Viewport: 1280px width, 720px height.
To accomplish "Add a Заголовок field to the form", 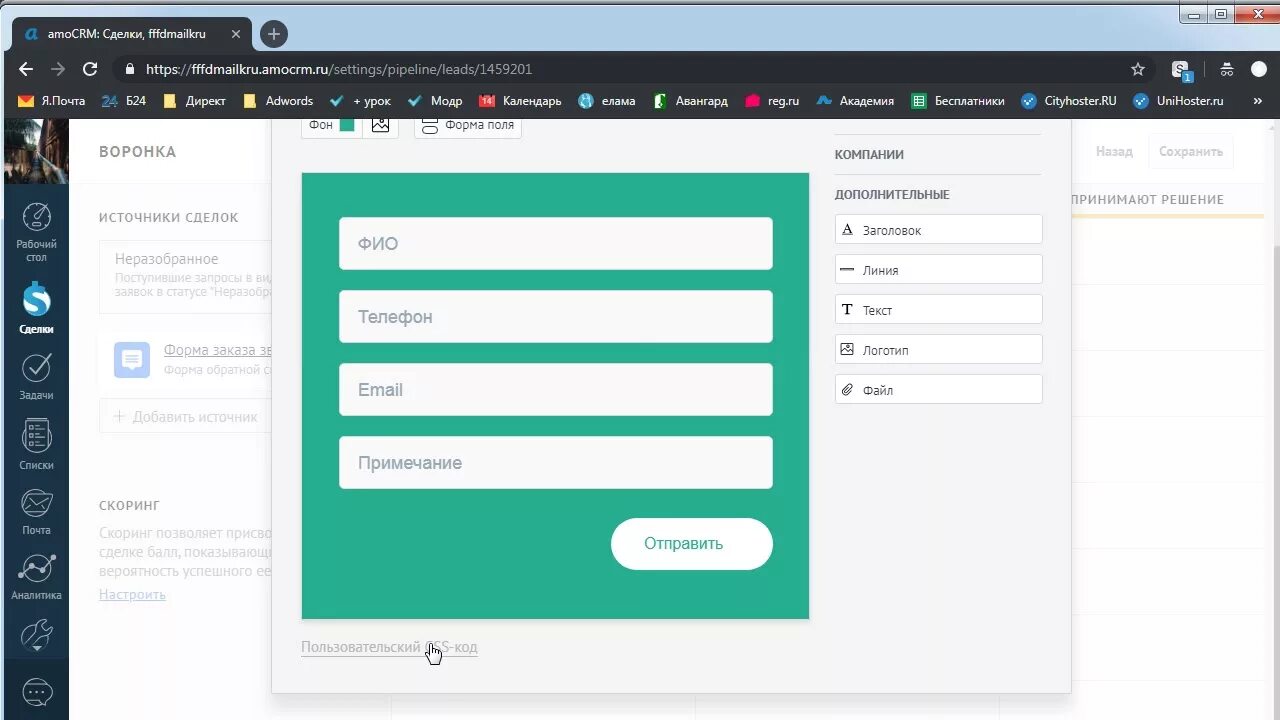I will 938,229.
